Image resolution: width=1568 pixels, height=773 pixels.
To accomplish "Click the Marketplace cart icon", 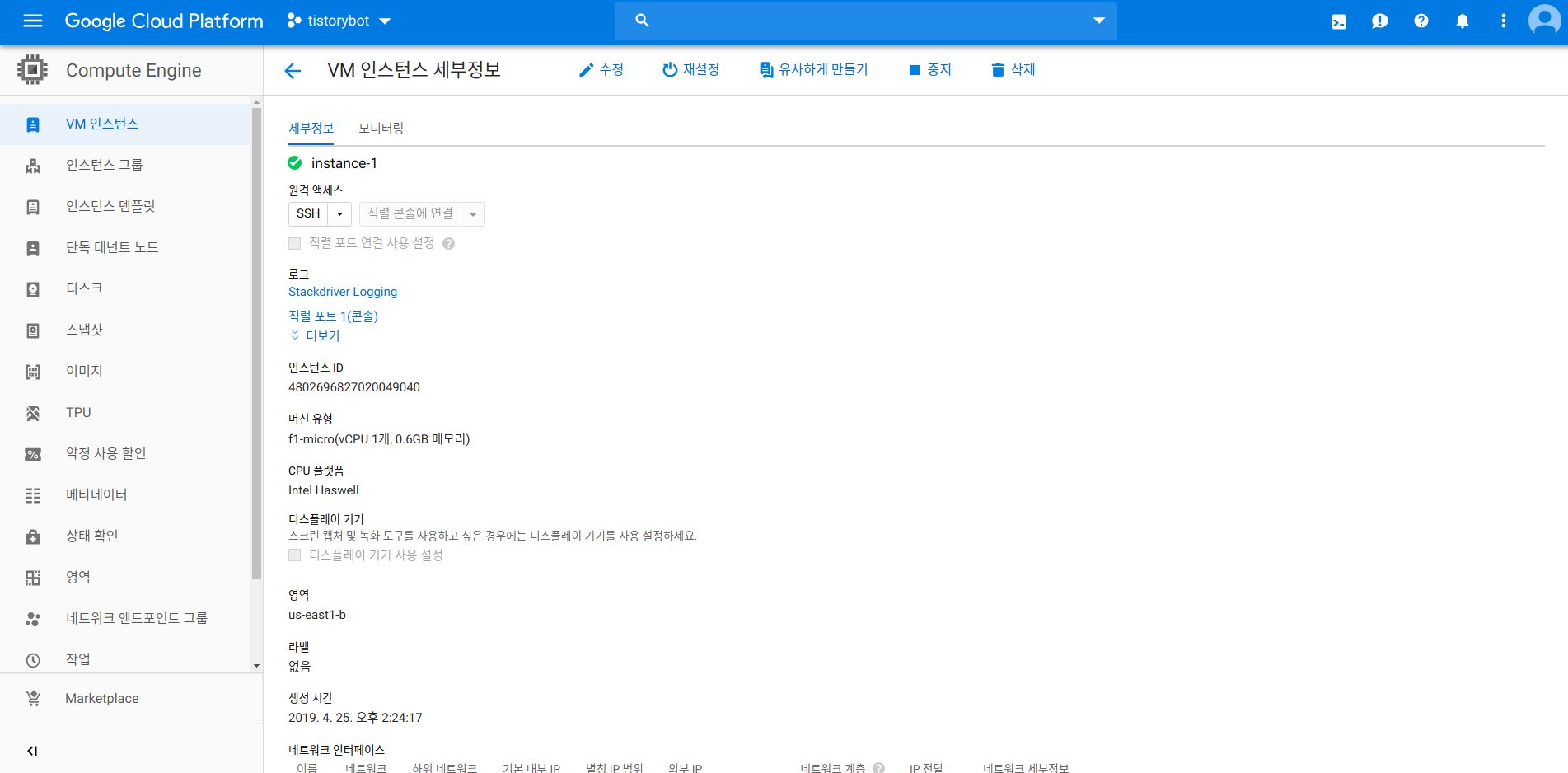I will point(33,698).
